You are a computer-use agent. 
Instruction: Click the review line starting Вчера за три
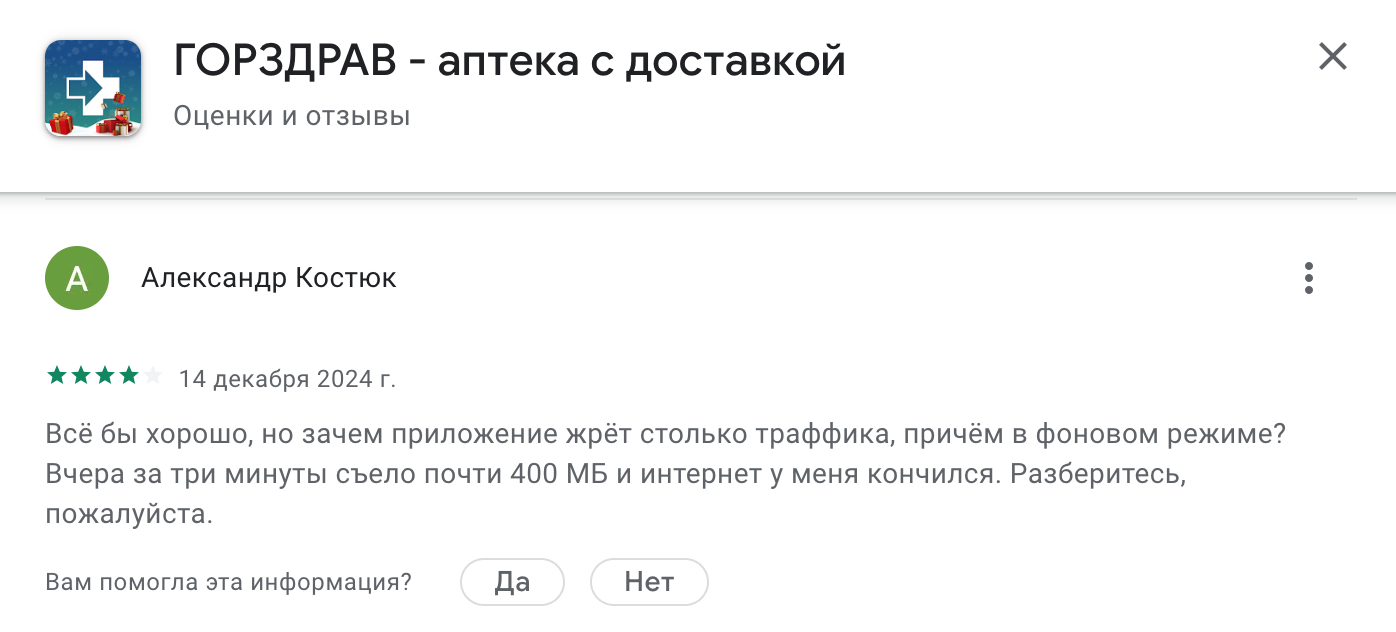click(x=614, y=474)
